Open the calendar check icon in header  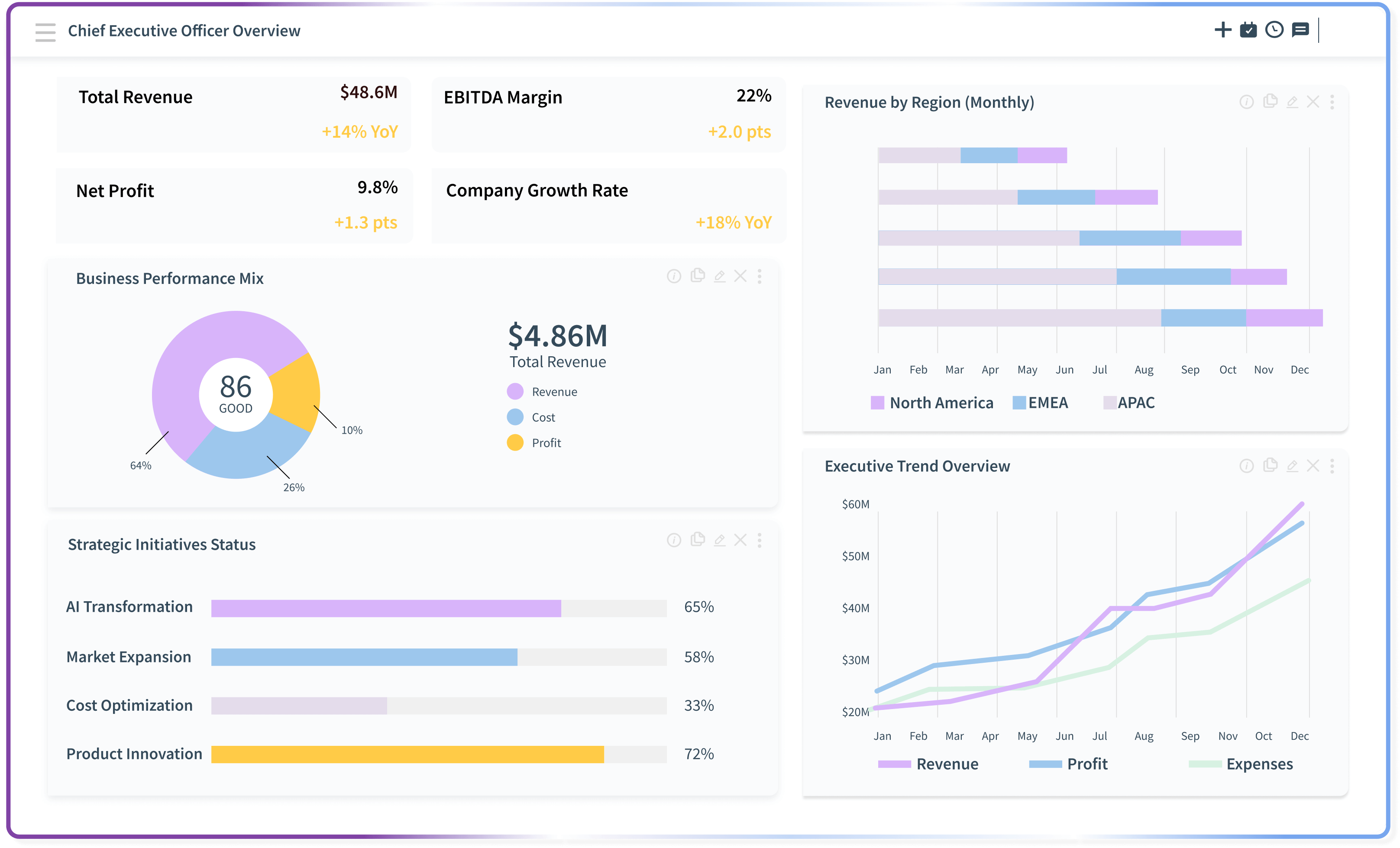(x=1248, y=29)
